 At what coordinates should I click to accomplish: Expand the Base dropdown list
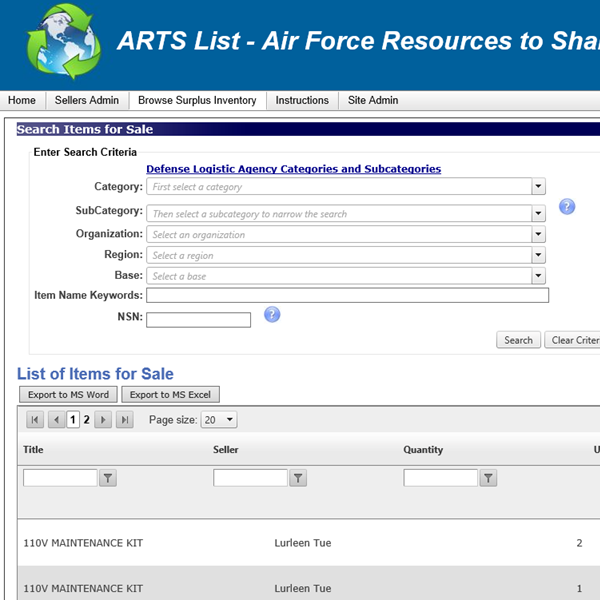click(x=538, y=276)
